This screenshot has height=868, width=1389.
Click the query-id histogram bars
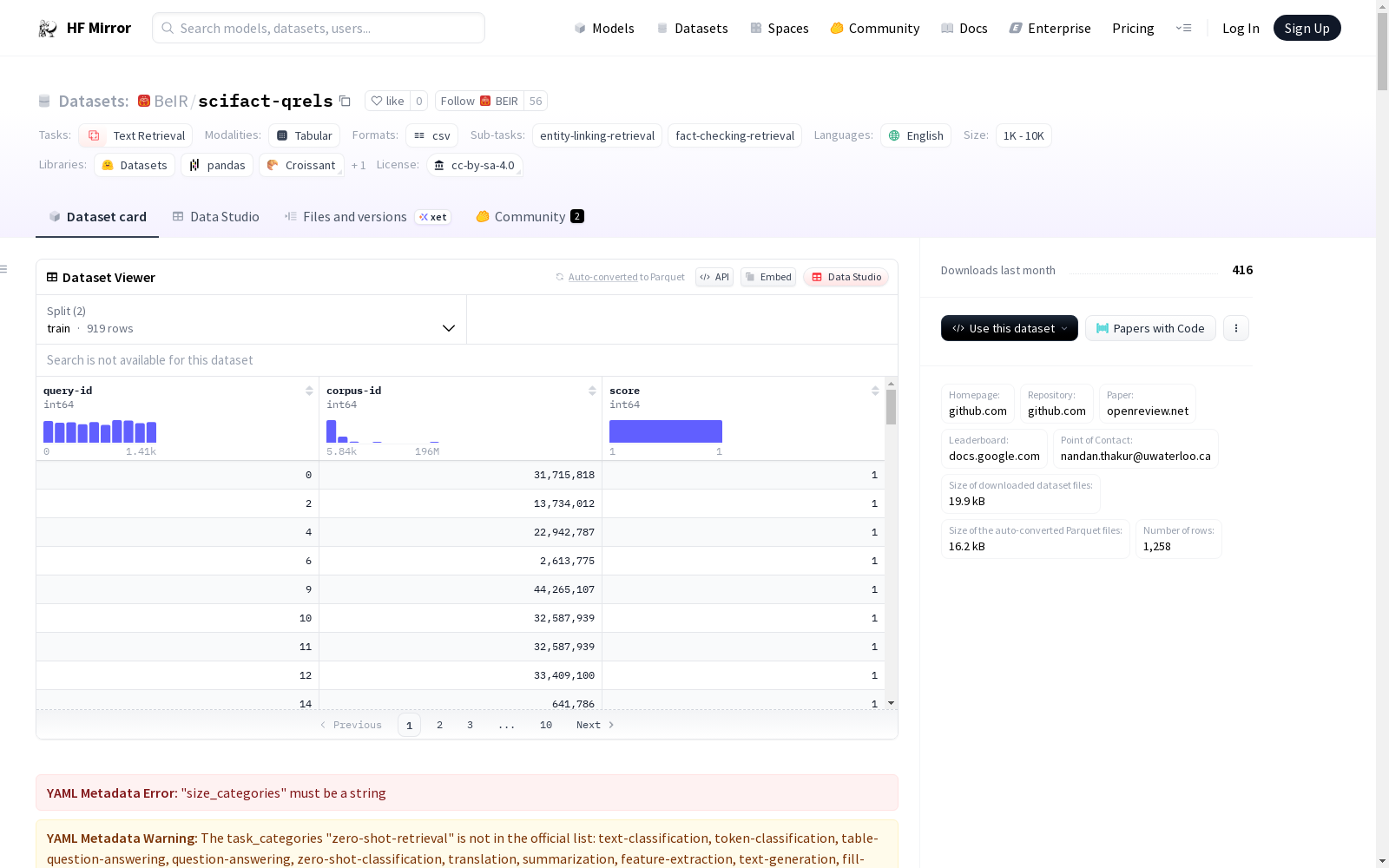pos(100,431)
